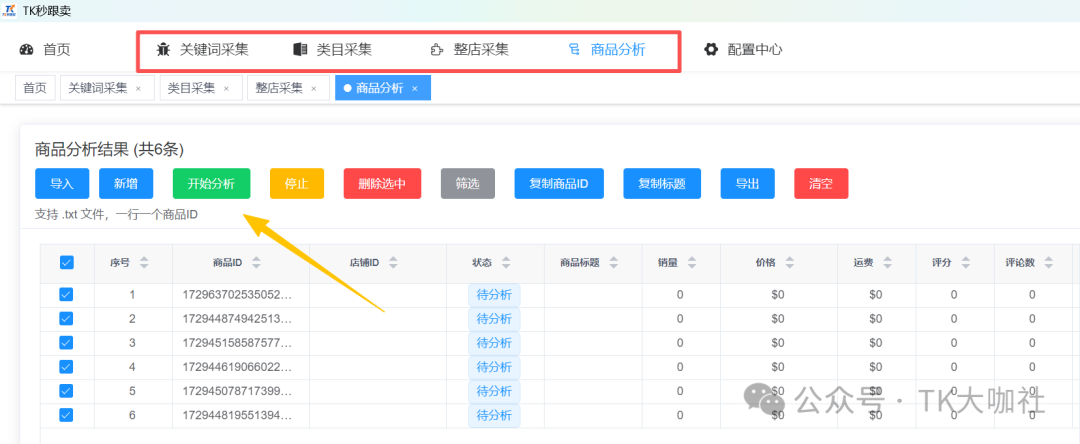Viewport: 1080px width, 444px height.
Task: Sort table by 销量 column arrows
Action: click(693, 263)
